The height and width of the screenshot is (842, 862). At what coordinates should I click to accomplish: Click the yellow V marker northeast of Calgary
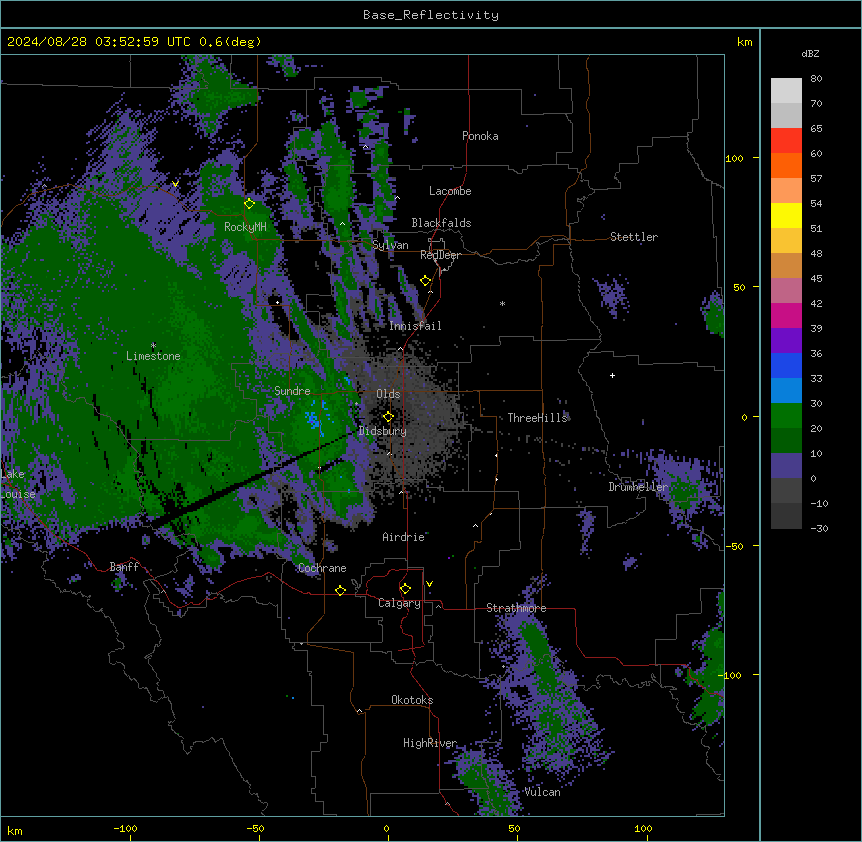(x=429, y=584)
